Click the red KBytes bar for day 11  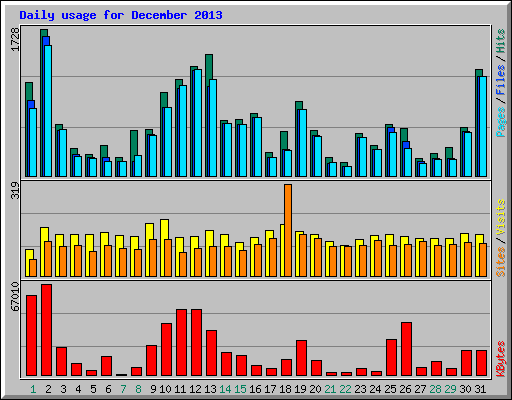point(181,343)
